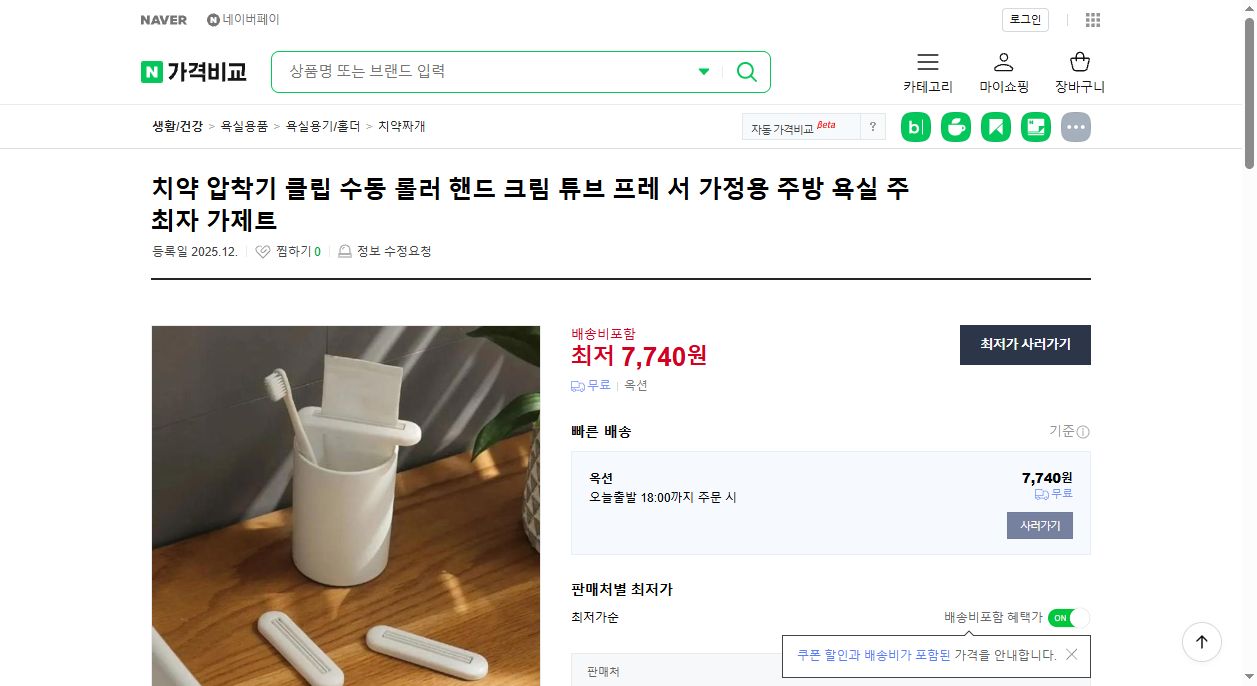Click the 최저가 사러가기 button
Screen dimensions: 1257x686
pyautogui.click(x=1025, y=345)
